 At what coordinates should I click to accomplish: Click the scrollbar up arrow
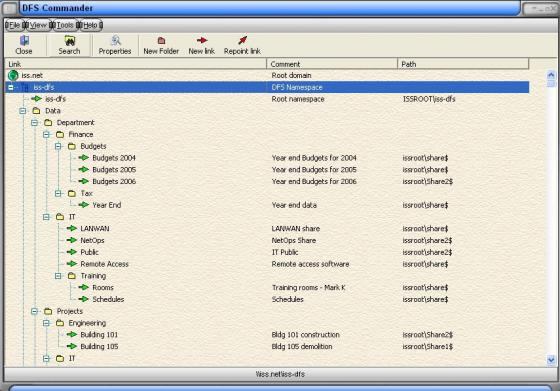pos(551,75)
